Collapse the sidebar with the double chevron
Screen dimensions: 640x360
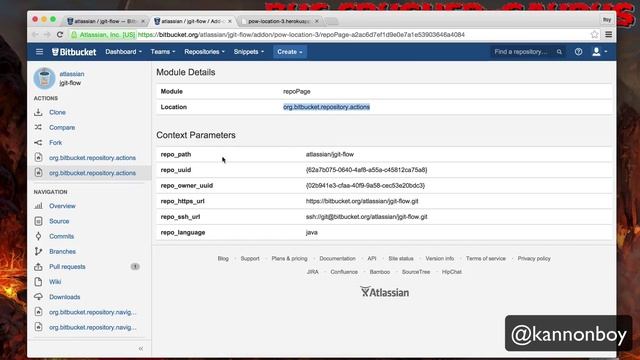coord(141,349)
